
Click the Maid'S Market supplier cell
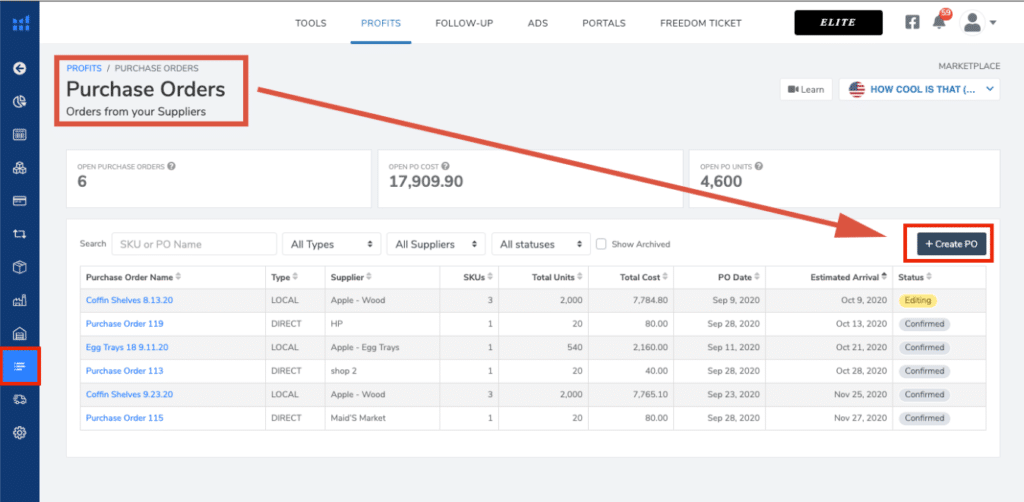pos(381,418)
